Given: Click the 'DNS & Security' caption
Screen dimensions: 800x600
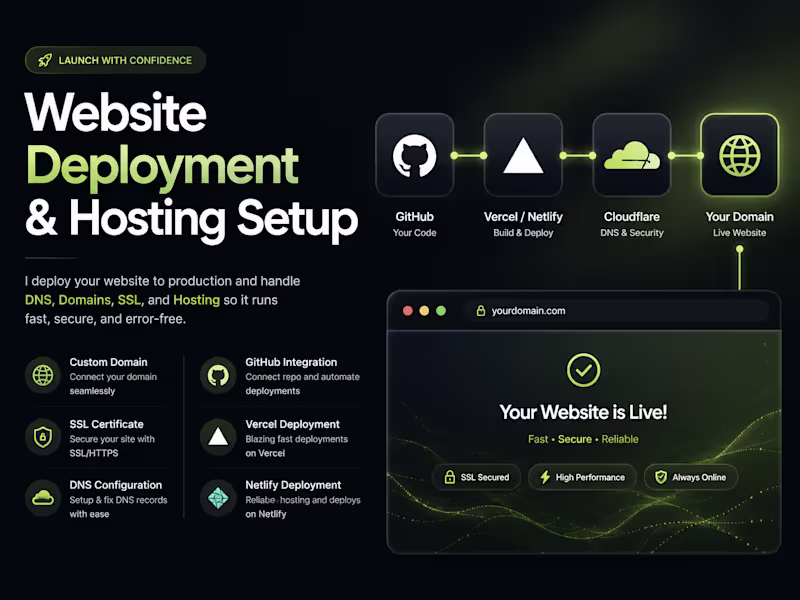Looking at the screenshot, I should 632,233.
